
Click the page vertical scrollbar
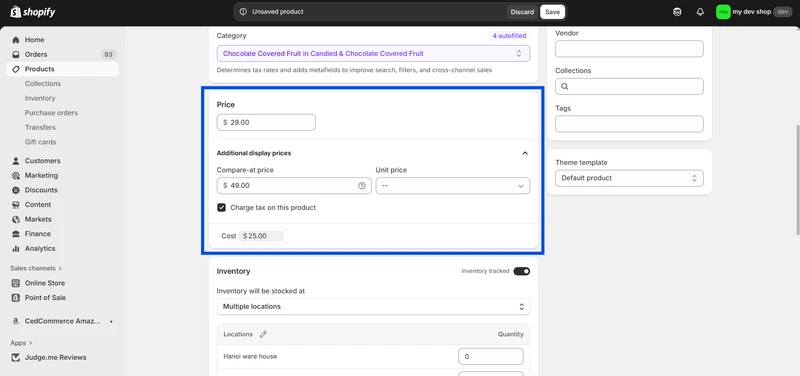coord(797,179)
